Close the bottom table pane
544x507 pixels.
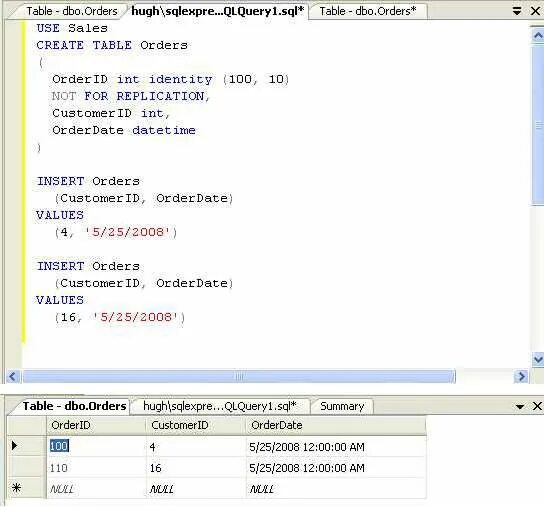[537, 406]
